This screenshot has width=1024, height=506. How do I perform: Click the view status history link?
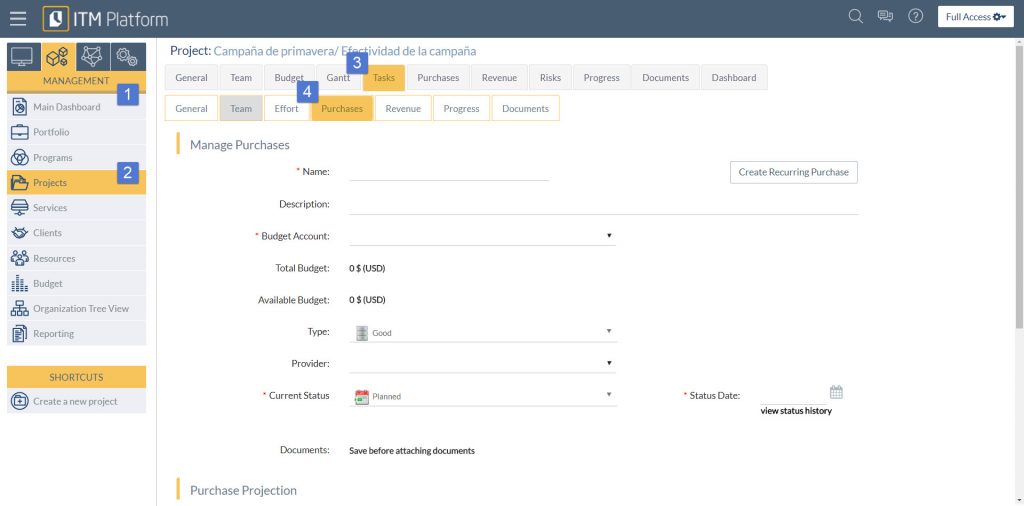point(796,411)
